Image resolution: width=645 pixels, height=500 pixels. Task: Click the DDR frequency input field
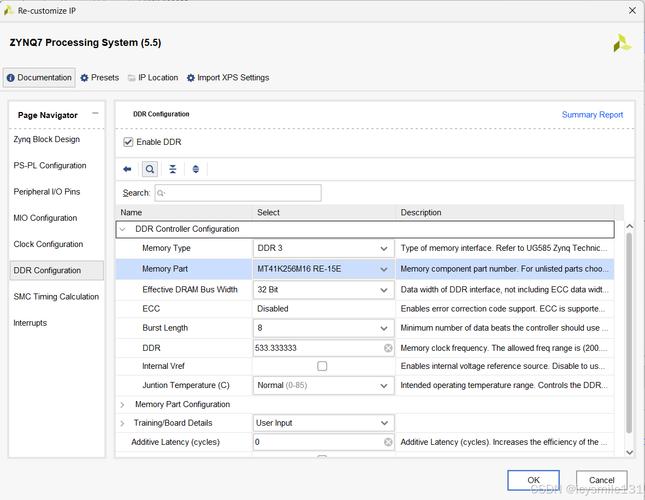[x=323, y=348]
